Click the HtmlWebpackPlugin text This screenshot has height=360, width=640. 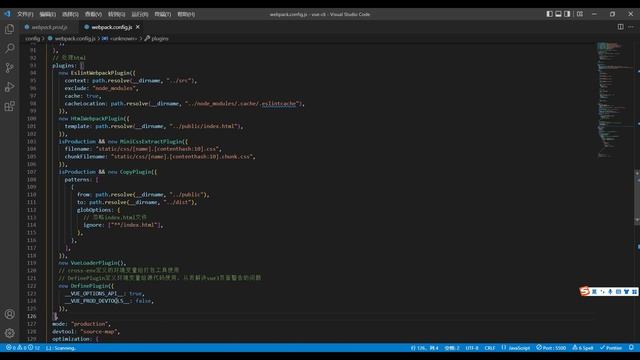pyautogui.click(x=97, y=119)
